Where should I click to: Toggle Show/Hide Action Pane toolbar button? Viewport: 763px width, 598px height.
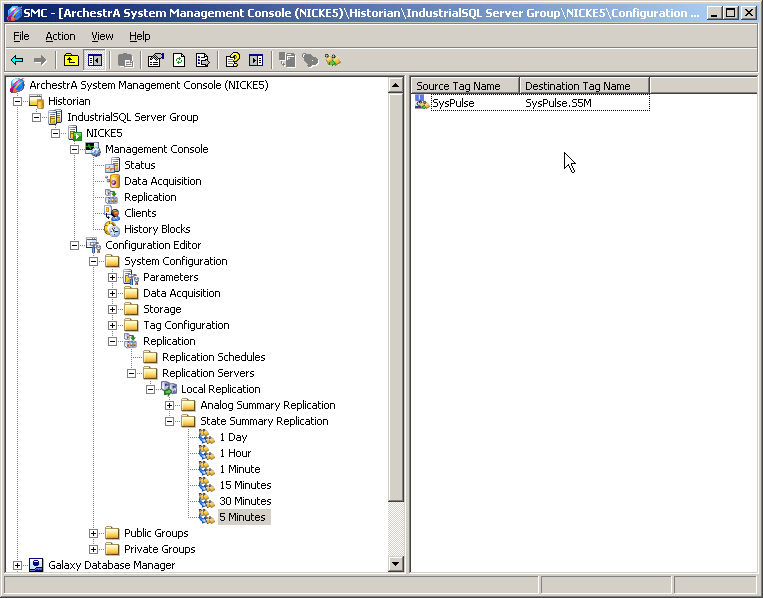[256, 60]
